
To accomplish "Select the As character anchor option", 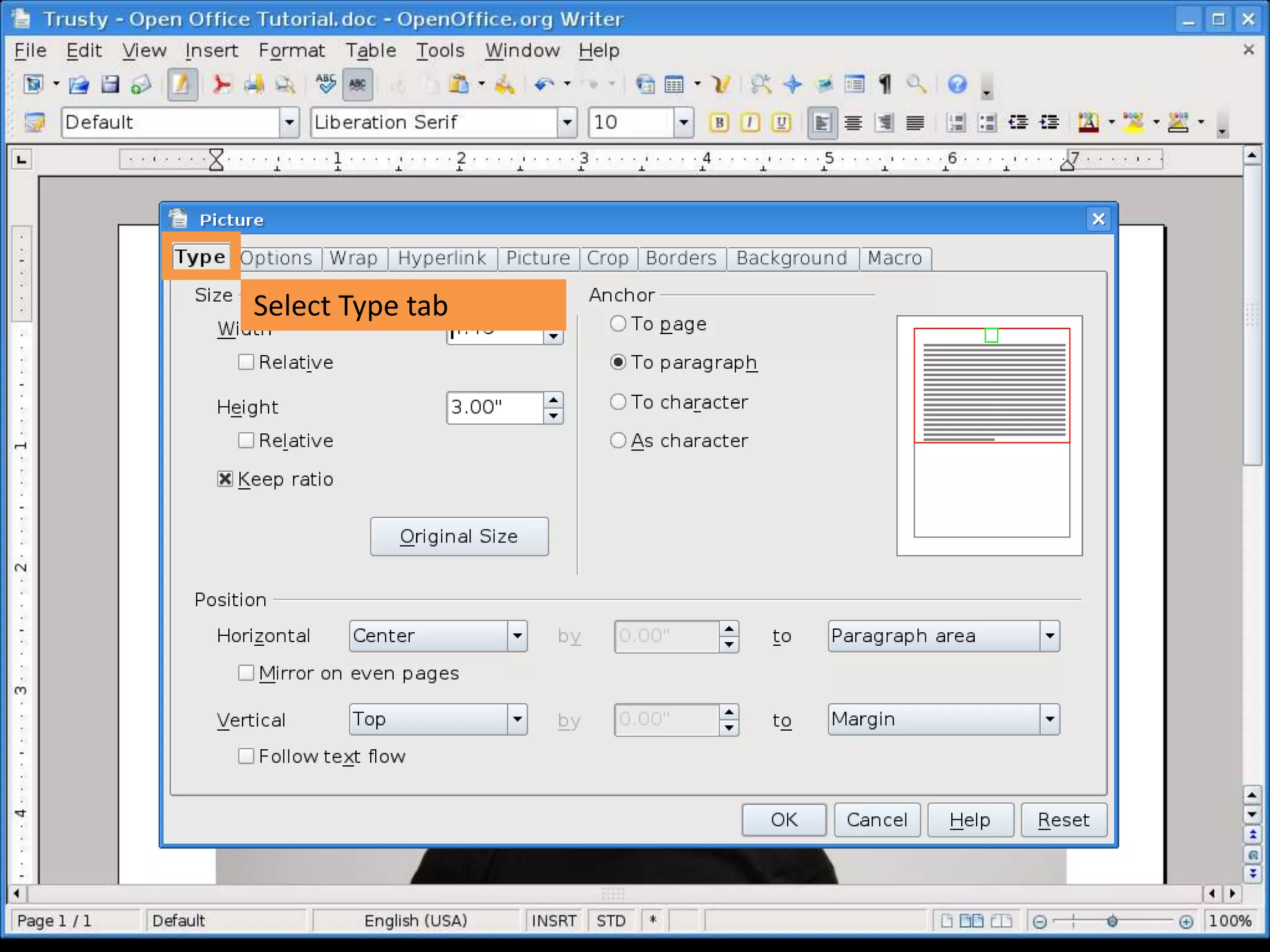I will pyautogui.click(x=618, y=441).
